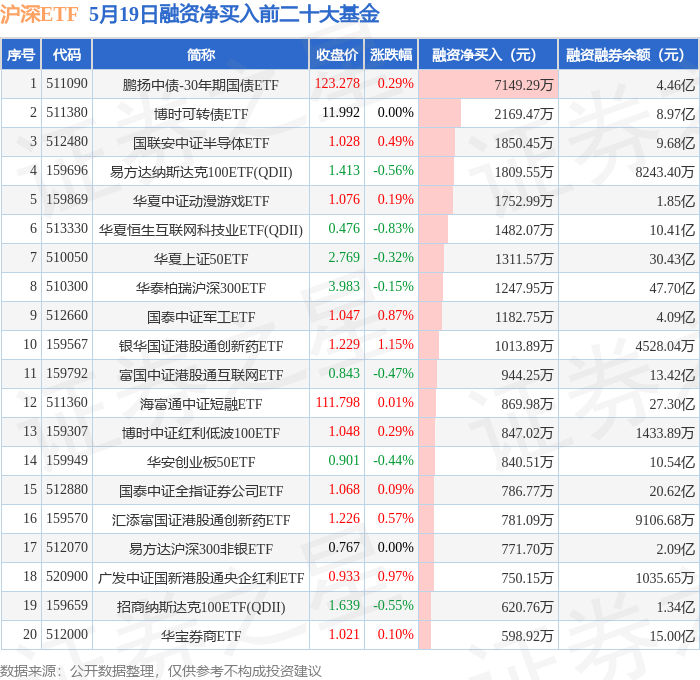Click the 融资净买入（元） column header
This screenshot has height=680, width=700.
tap(488, 54)
